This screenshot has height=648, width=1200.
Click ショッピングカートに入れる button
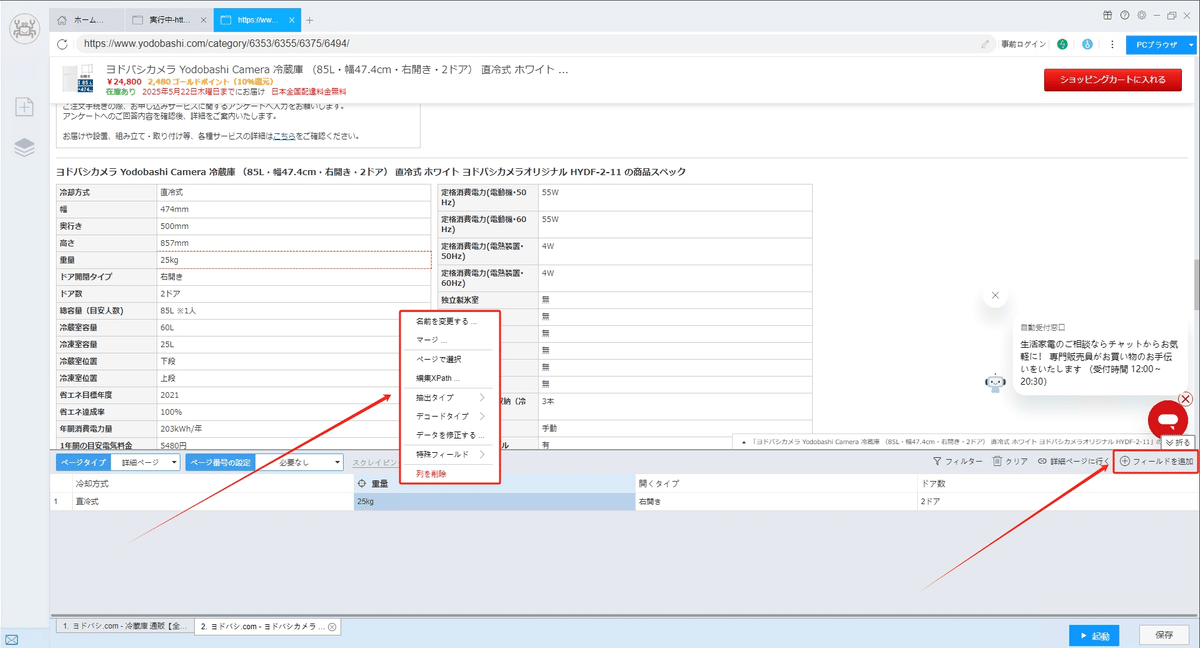(1112, 80)
